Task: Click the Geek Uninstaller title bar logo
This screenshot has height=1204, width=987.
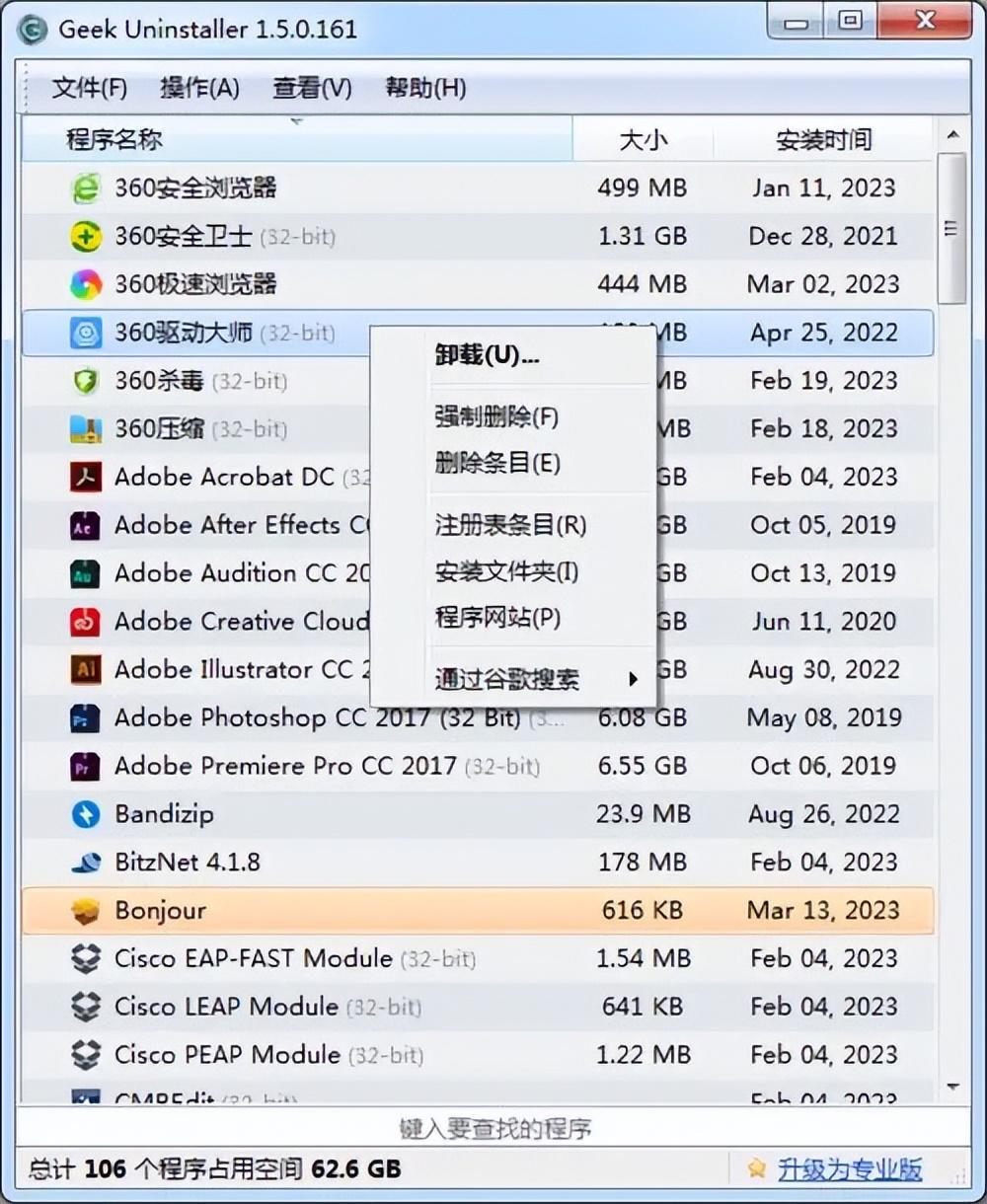Action: point(33,29)
